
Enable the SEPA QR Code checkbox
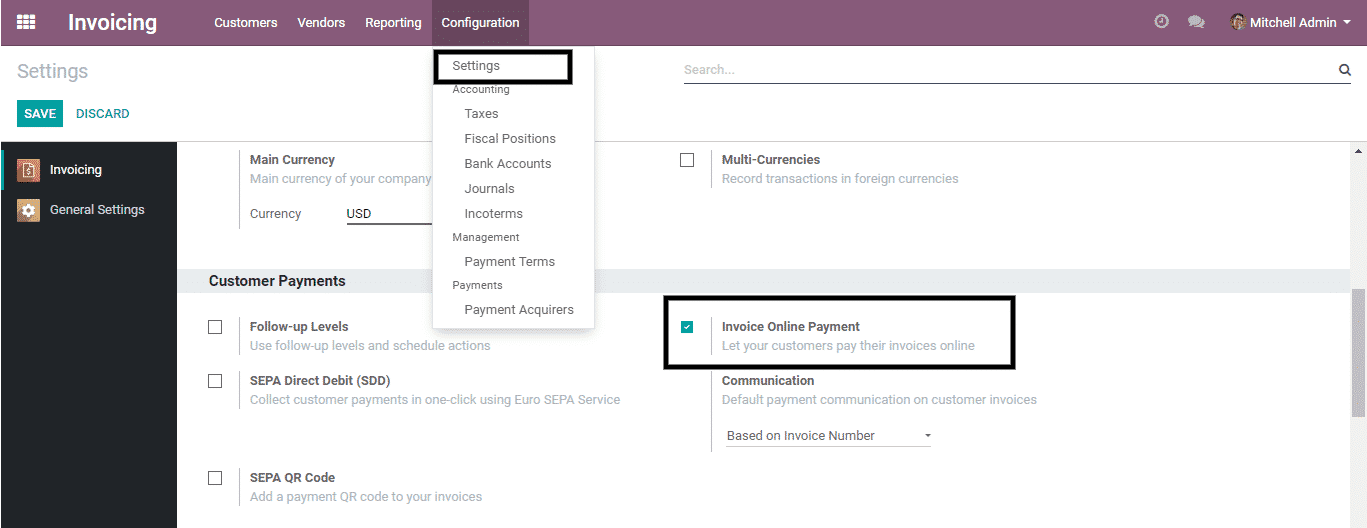(215, 478)
